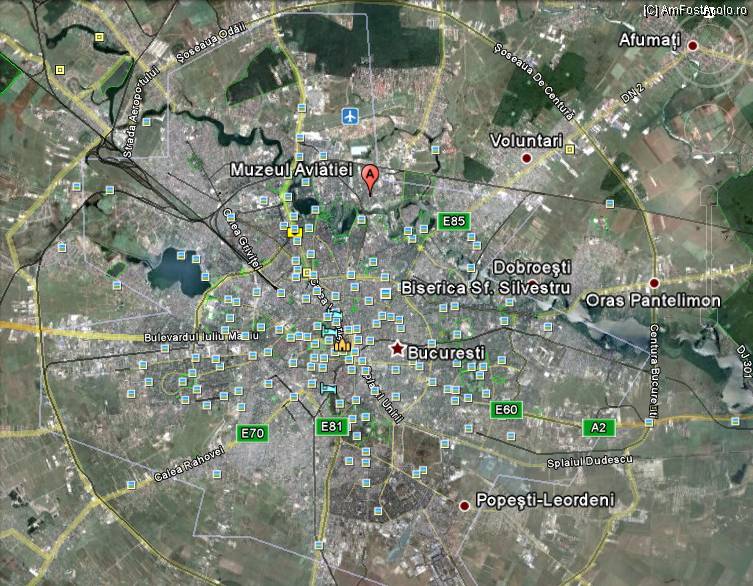This screenshot has height=586, width=753.
Task: Click the red marker labeled A
Action: coord(370,178)
